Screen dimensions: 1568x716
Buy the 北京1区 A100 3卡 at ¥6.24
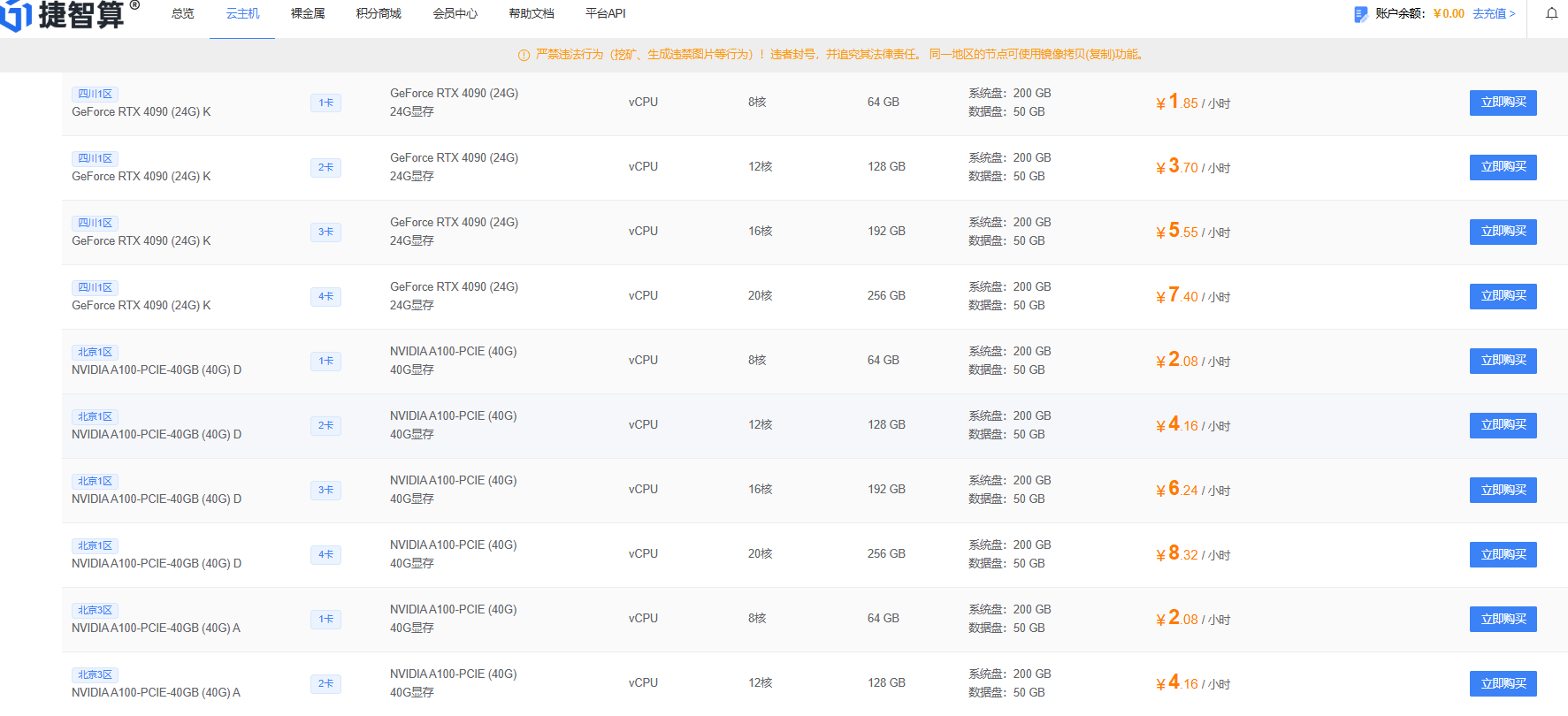coord(1503,490)
